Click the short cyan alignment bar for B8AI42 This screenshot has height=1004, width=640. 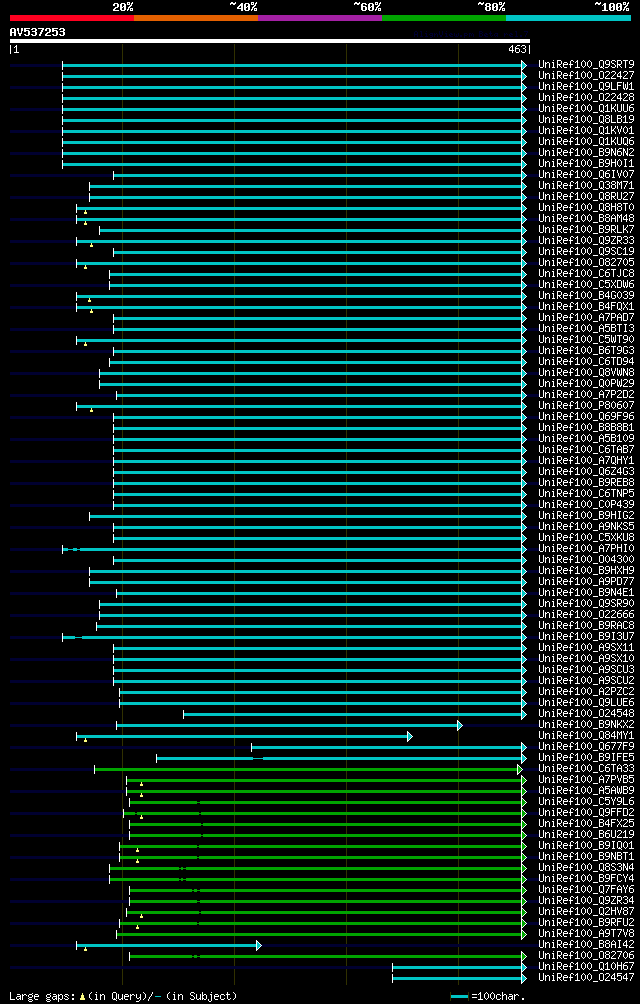(x=169, y=946)
